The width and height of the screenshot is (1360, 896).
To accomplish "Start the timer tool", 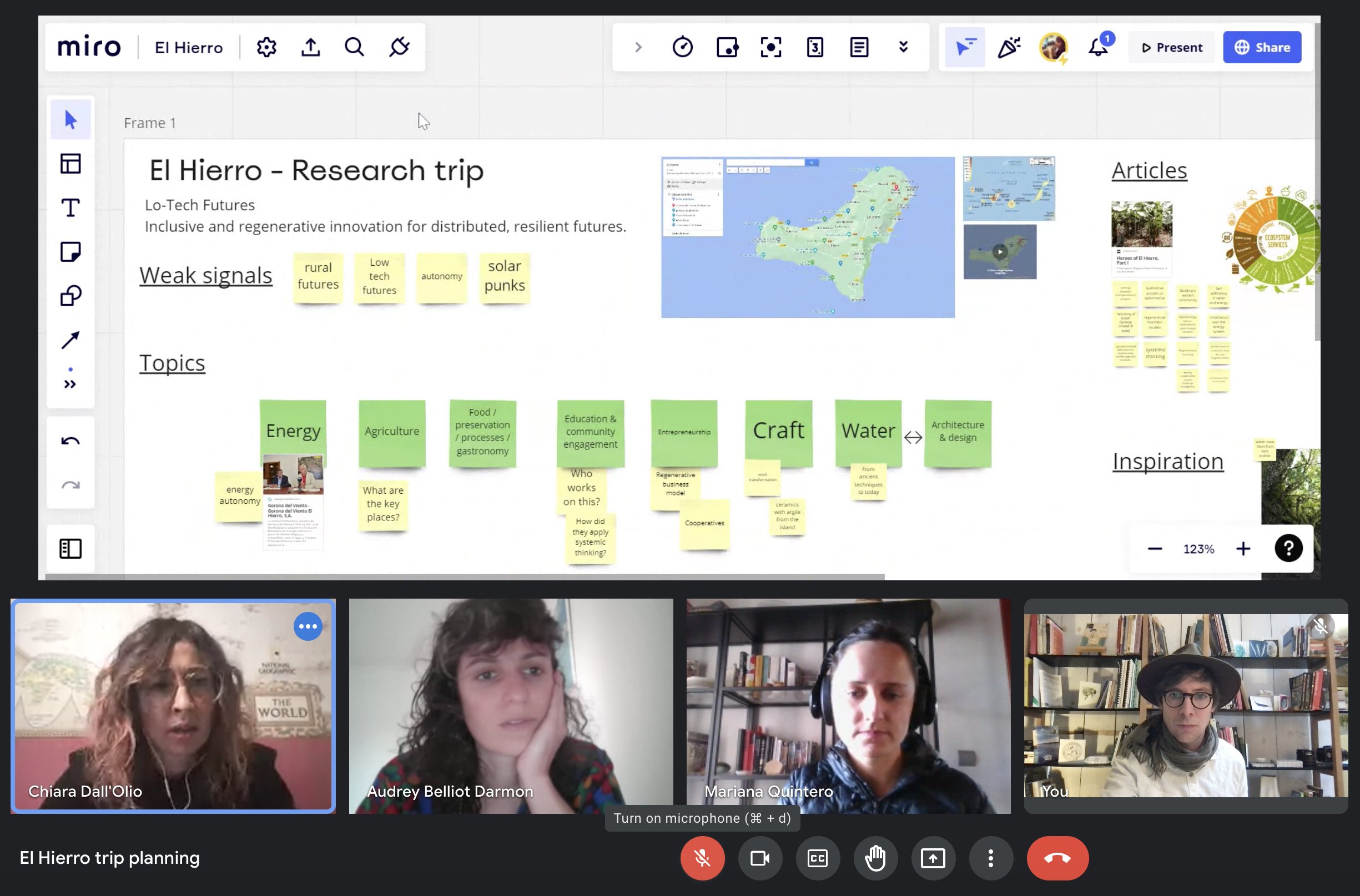I will coord(683,47).
